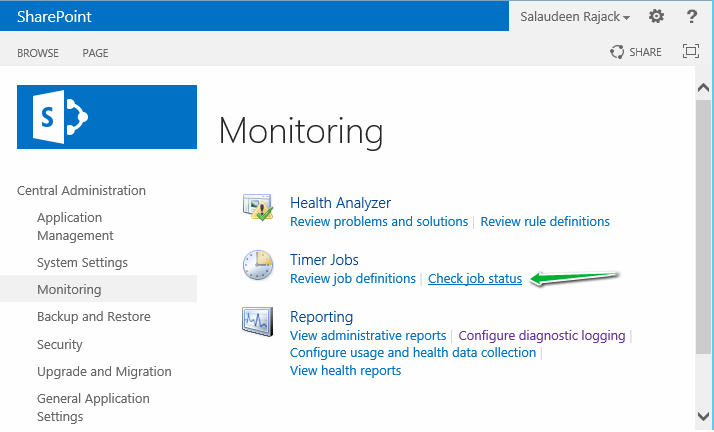Open the settings gear menu
714x432 pixels.
click(656, 16)
